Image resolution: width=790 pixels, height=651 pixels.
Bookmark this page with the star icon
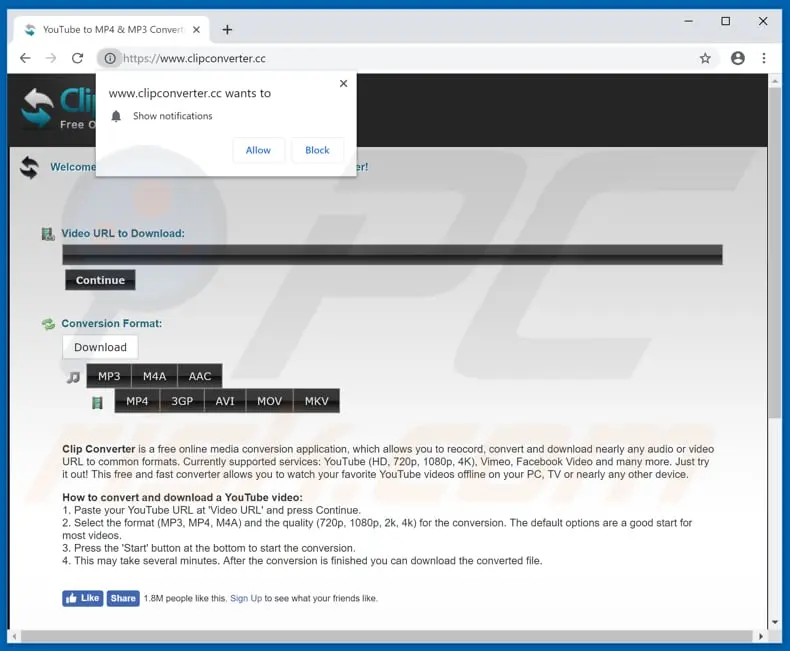pyautogui.click(x=705, y=58)
